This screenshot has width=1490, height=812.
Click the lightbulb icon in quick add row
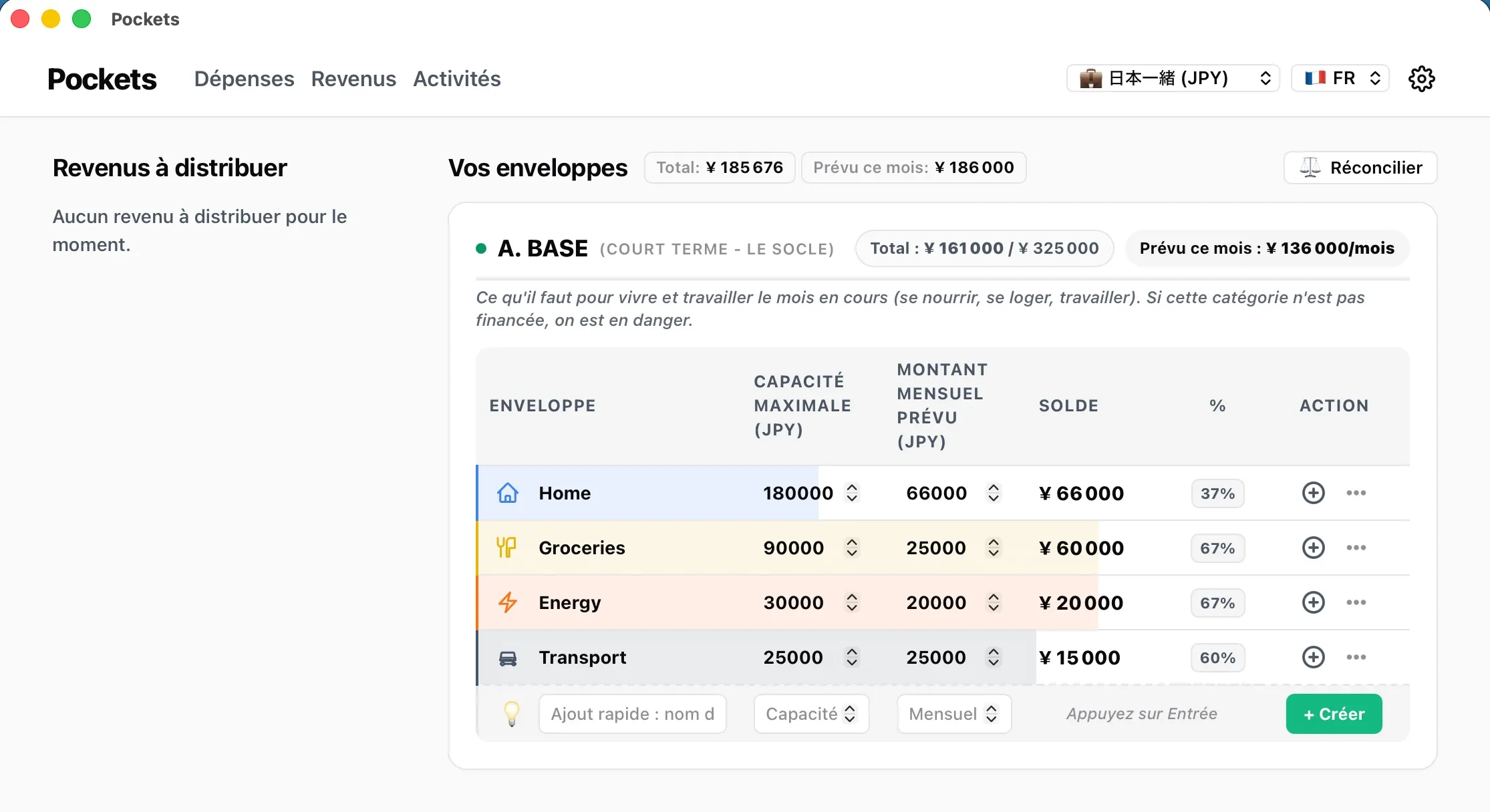point(512,714)
